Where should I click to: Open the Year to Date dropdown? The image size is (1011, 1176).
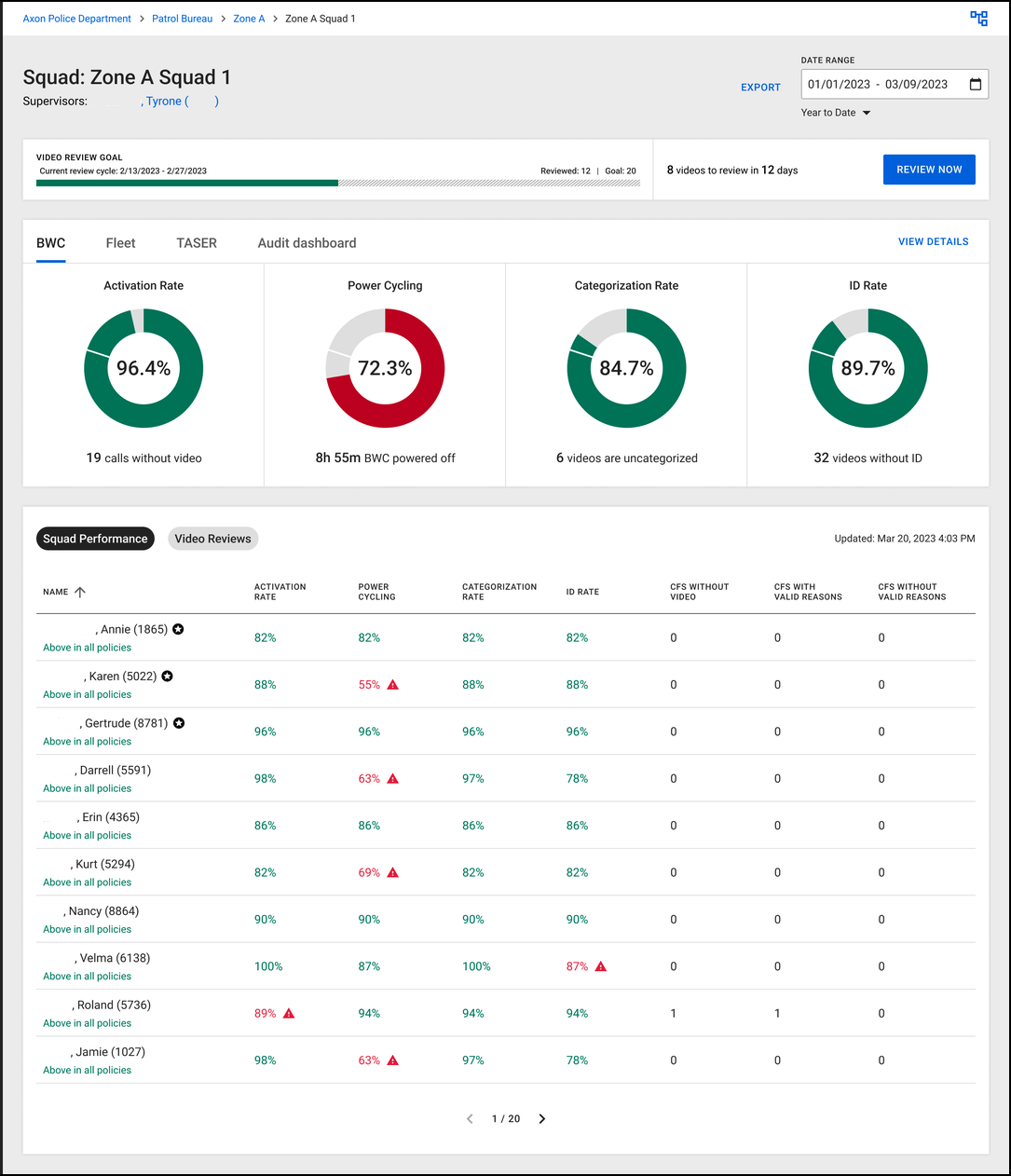(834, 112)
